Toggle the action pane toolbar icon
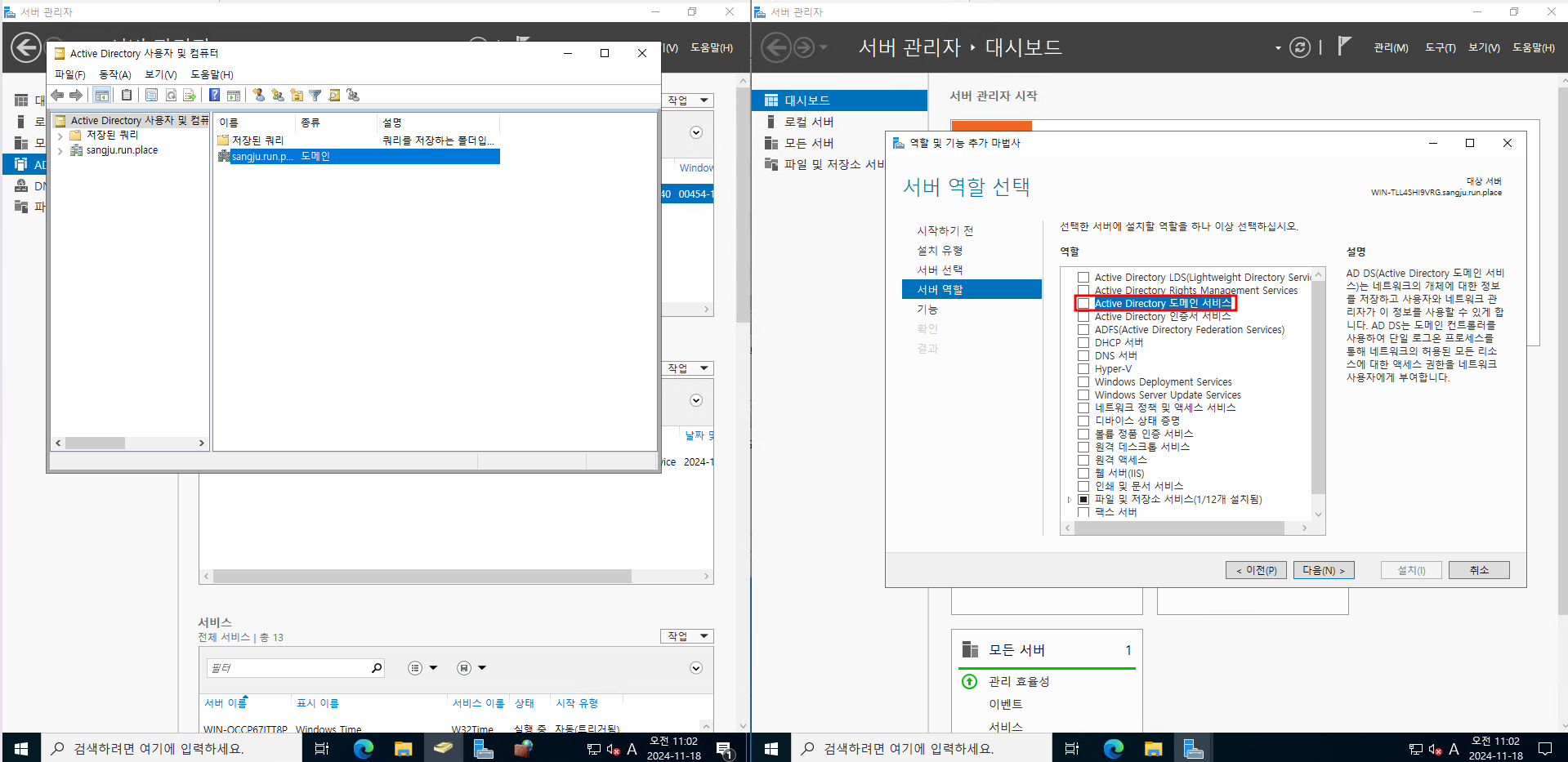This screenshot has width=1568, height=762. click(234, 95)
